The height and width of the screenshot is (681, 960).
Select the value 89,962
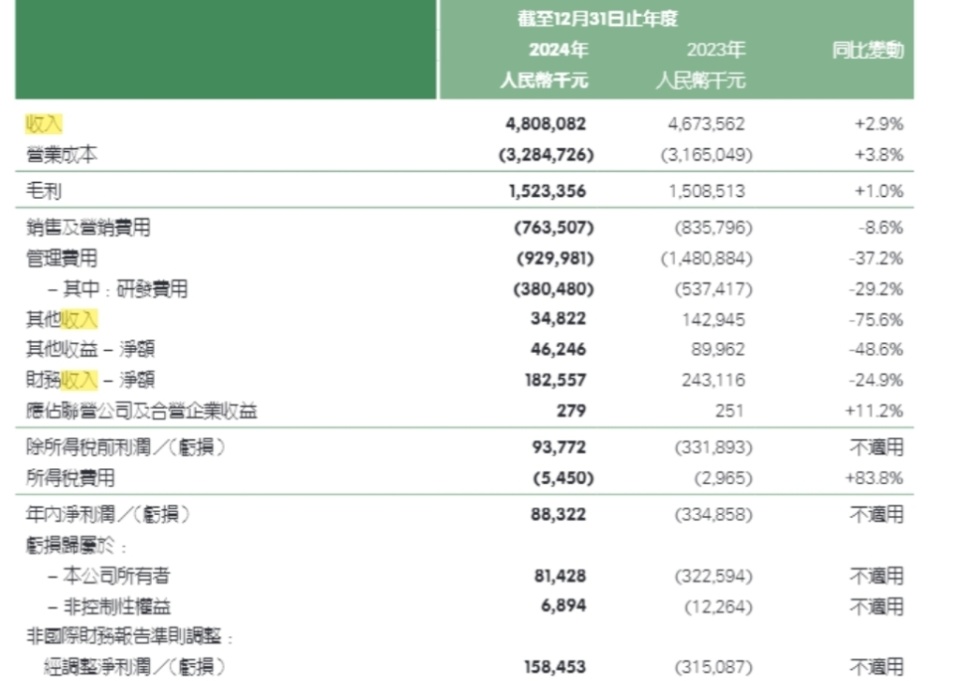(x=718, y=349)
